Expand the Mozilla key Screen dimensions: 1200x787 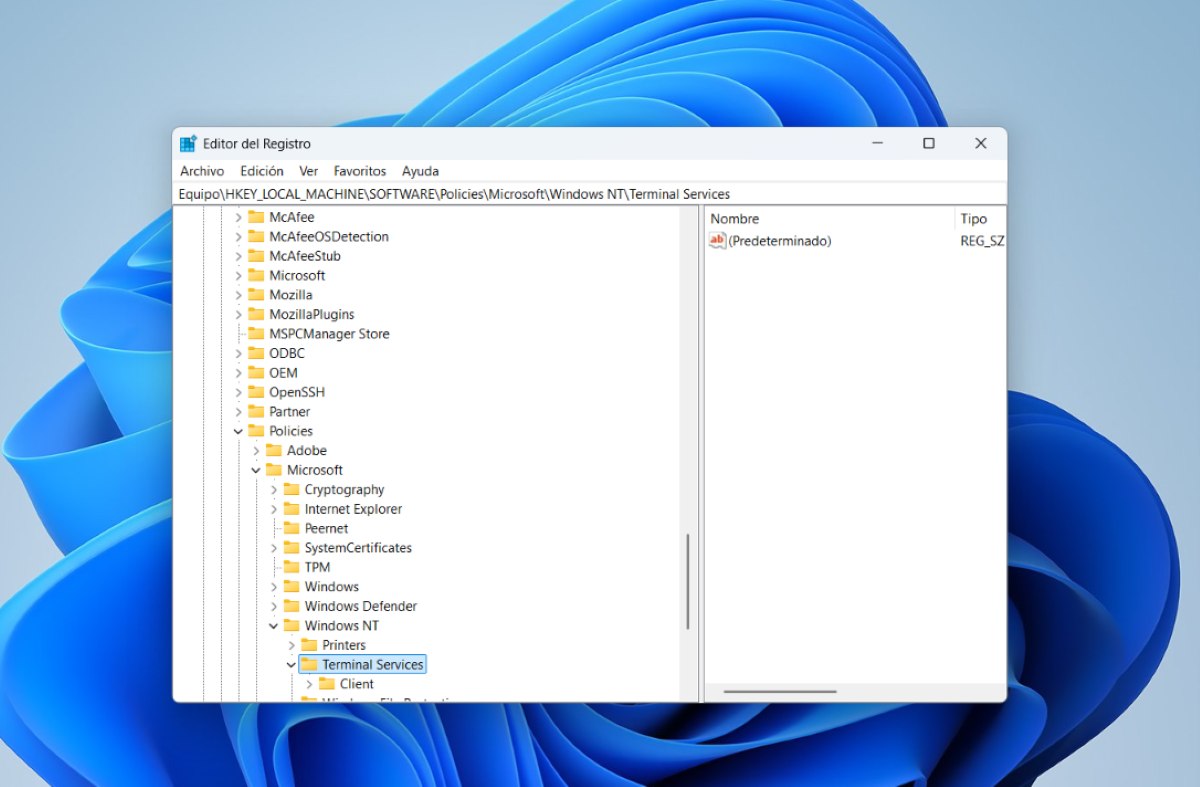(238, 295)
